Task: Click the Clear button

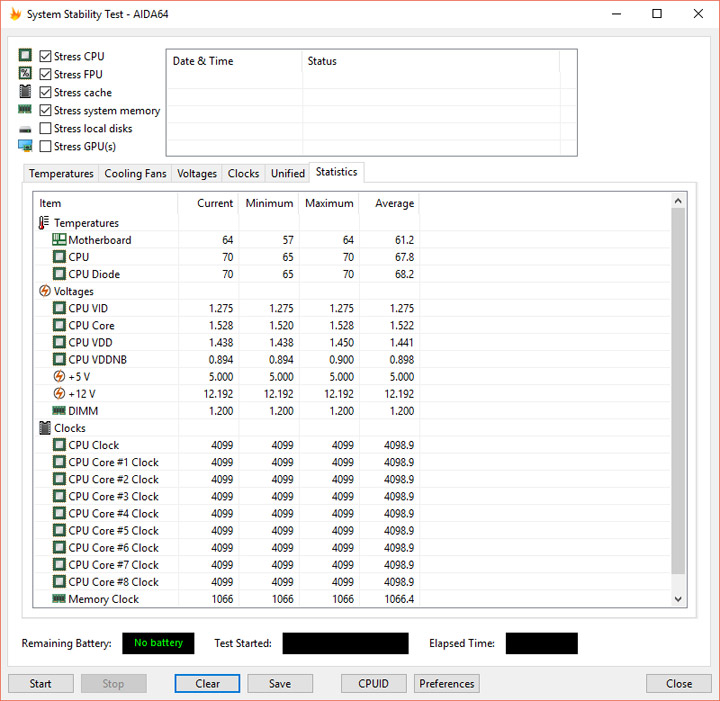Action: tap(207, 684)
